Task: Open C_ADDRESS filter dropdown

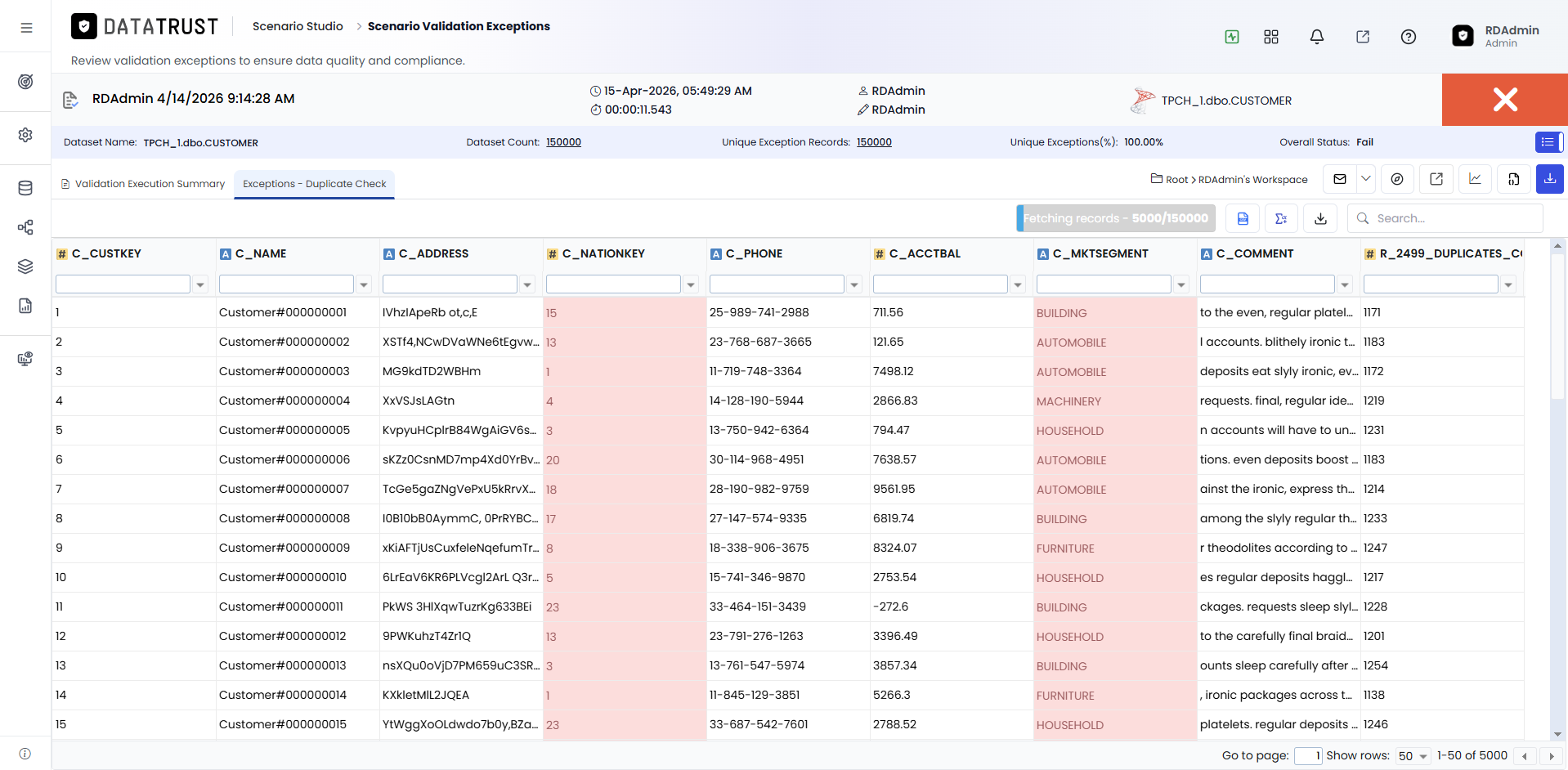Action: 527,284
